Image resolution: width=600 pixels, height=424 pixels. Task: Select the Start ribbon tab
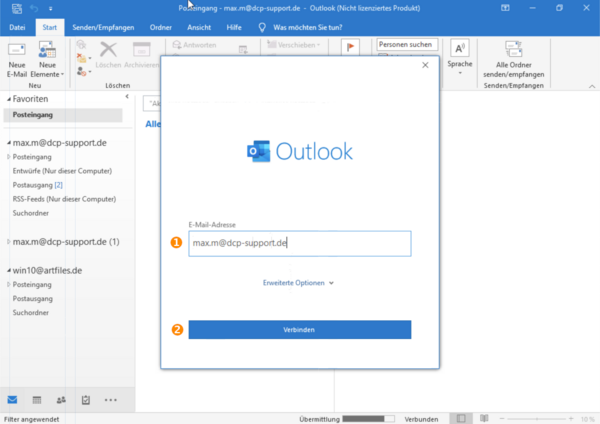50,28
